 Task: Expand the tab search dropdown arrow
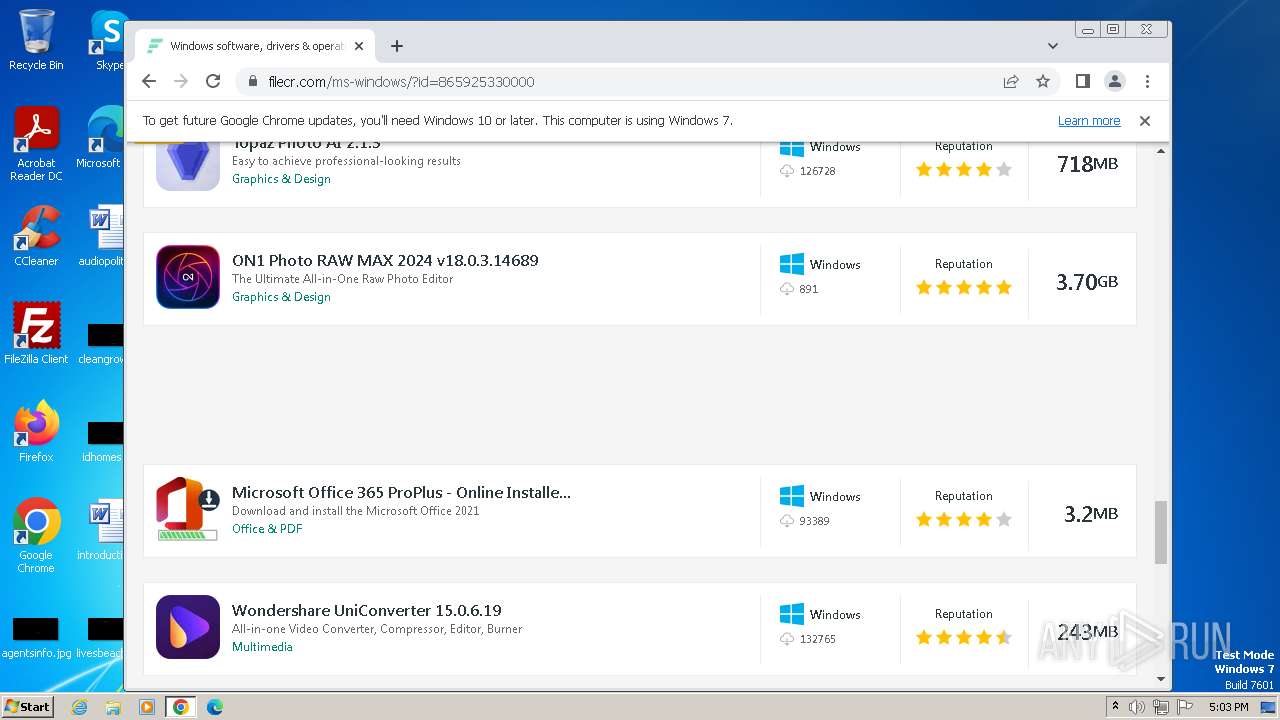coord(1052,46)
